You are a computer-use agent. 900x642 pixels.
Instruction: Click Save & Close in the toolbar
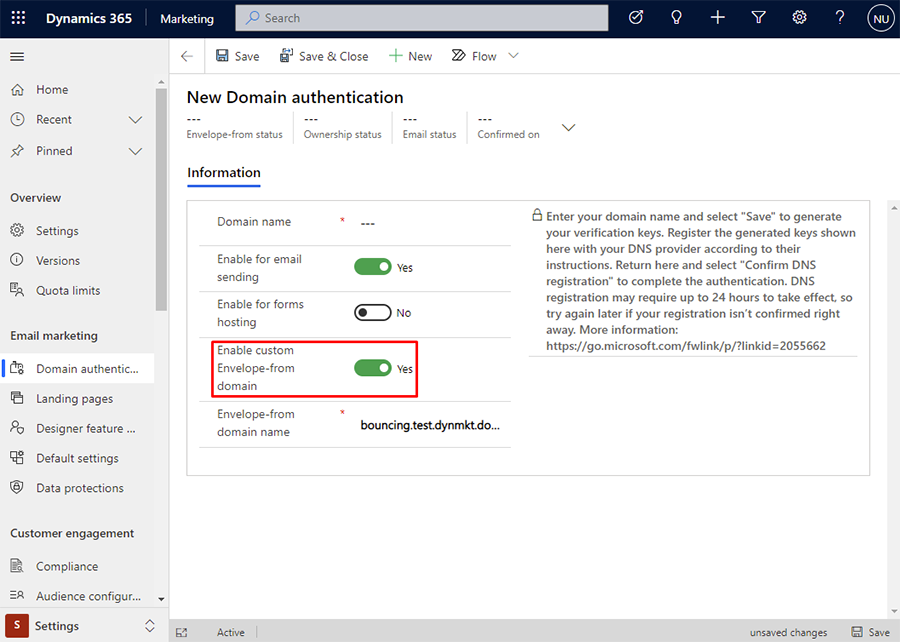[x=324, y=56]
